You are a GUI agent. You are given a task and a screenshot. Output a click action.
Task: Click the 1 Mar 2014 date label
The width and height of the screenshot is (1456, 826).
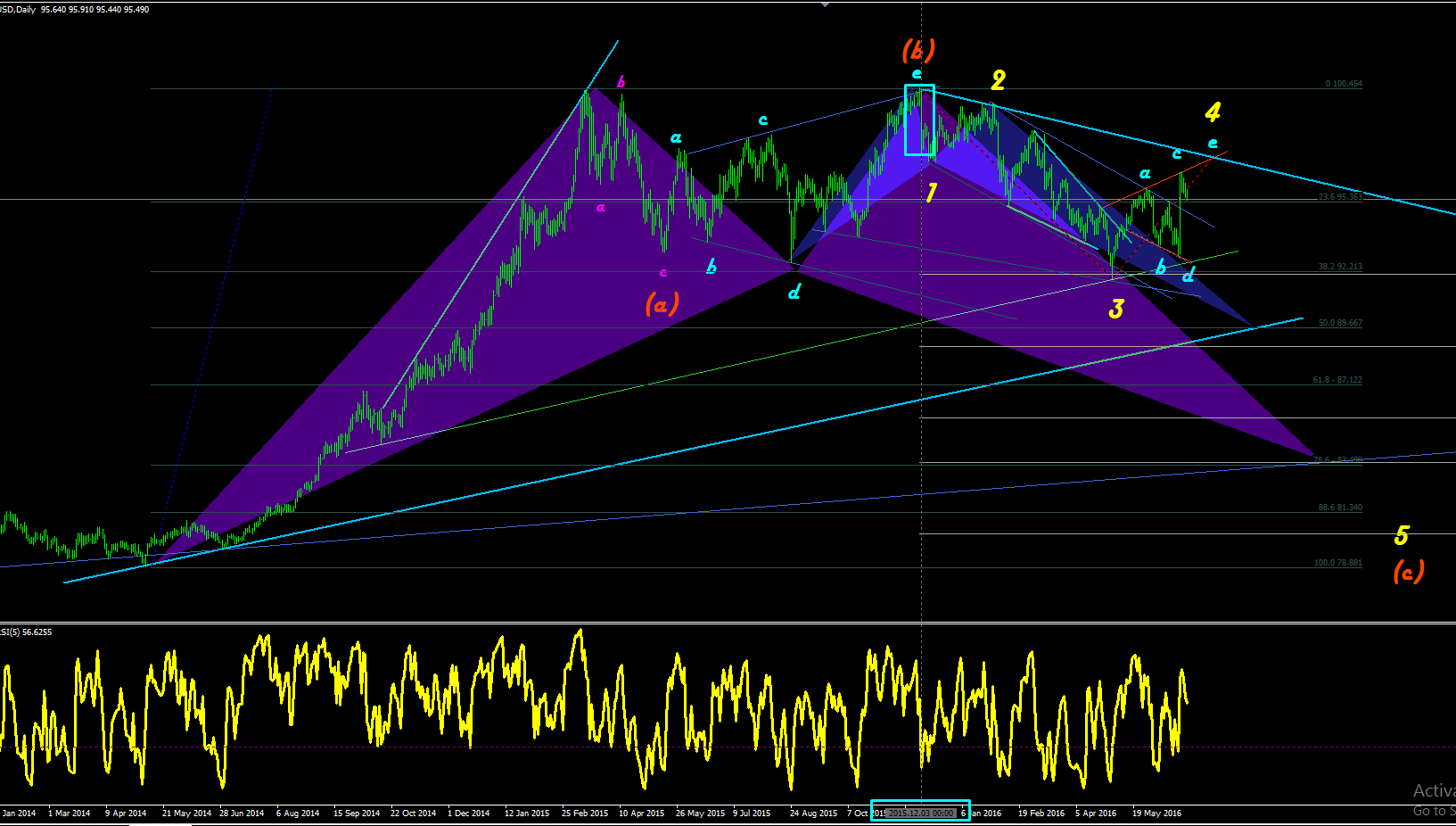[x=70, y=813]
